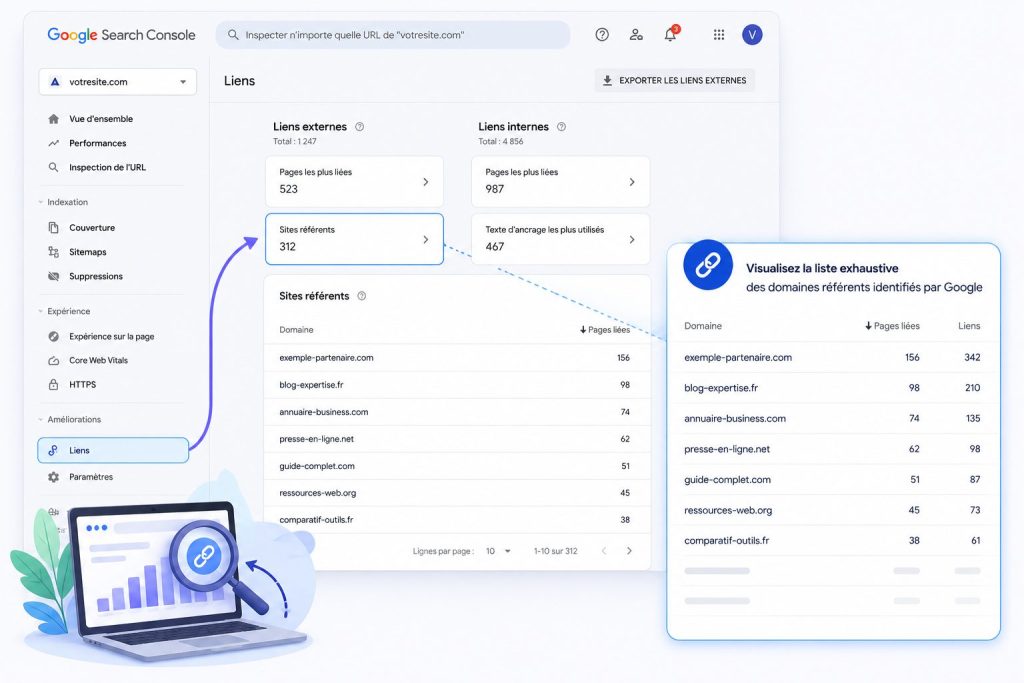
Task: Open Couverture report
Action: (91, 227)
